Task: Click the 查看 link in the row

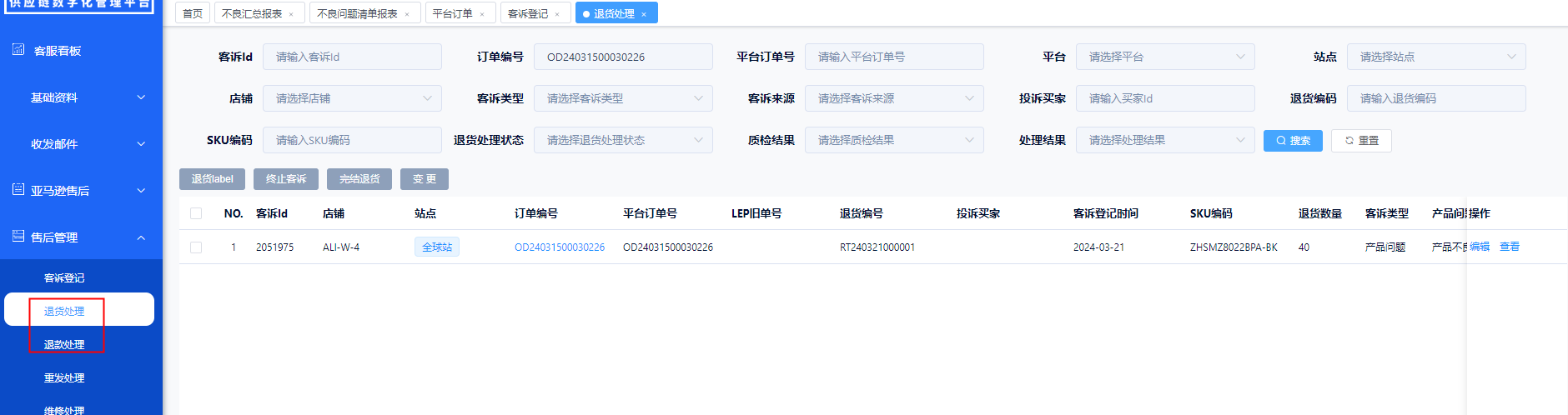Action: [x=1510, y=247]
